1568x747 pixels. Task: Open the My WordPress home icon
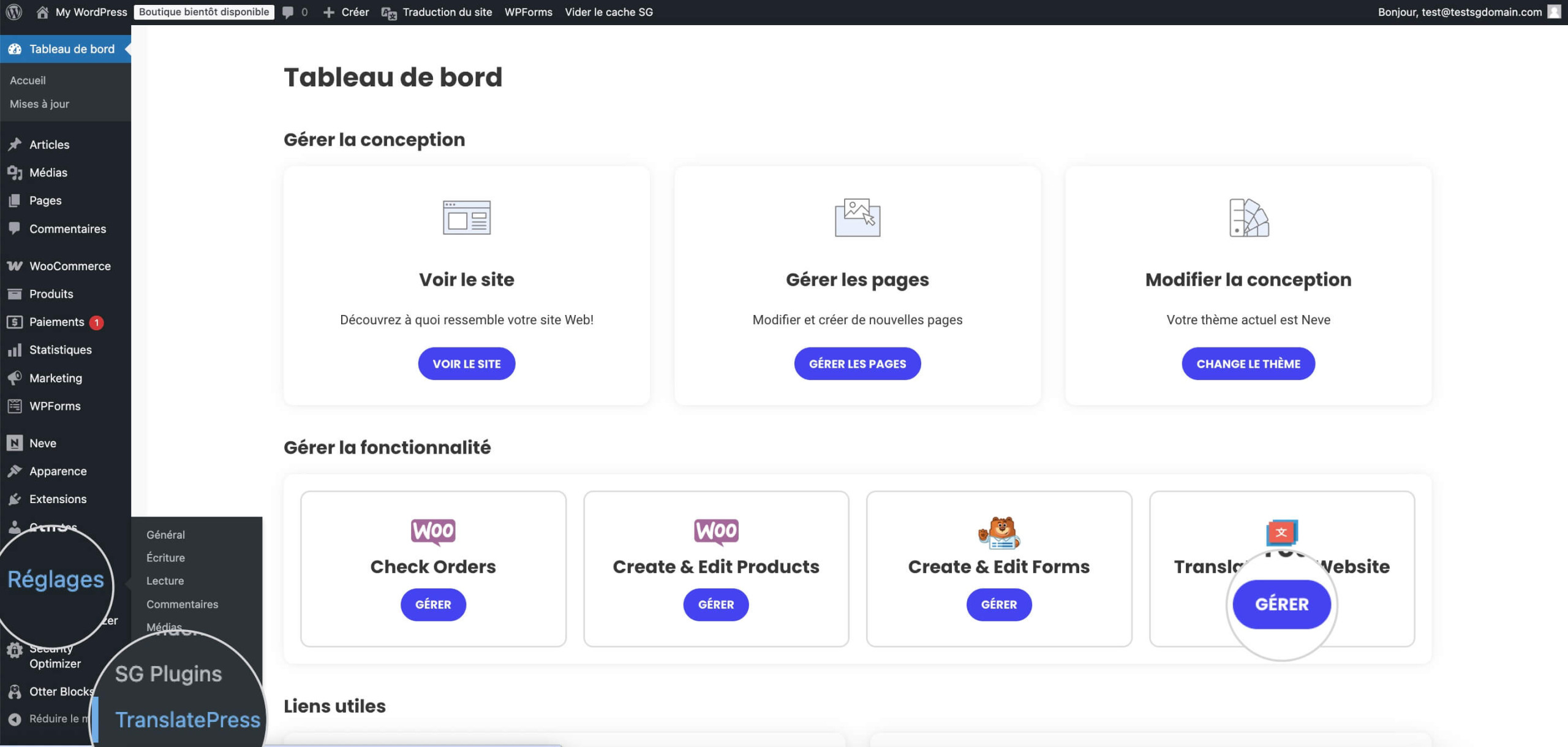tap(42, 12)
